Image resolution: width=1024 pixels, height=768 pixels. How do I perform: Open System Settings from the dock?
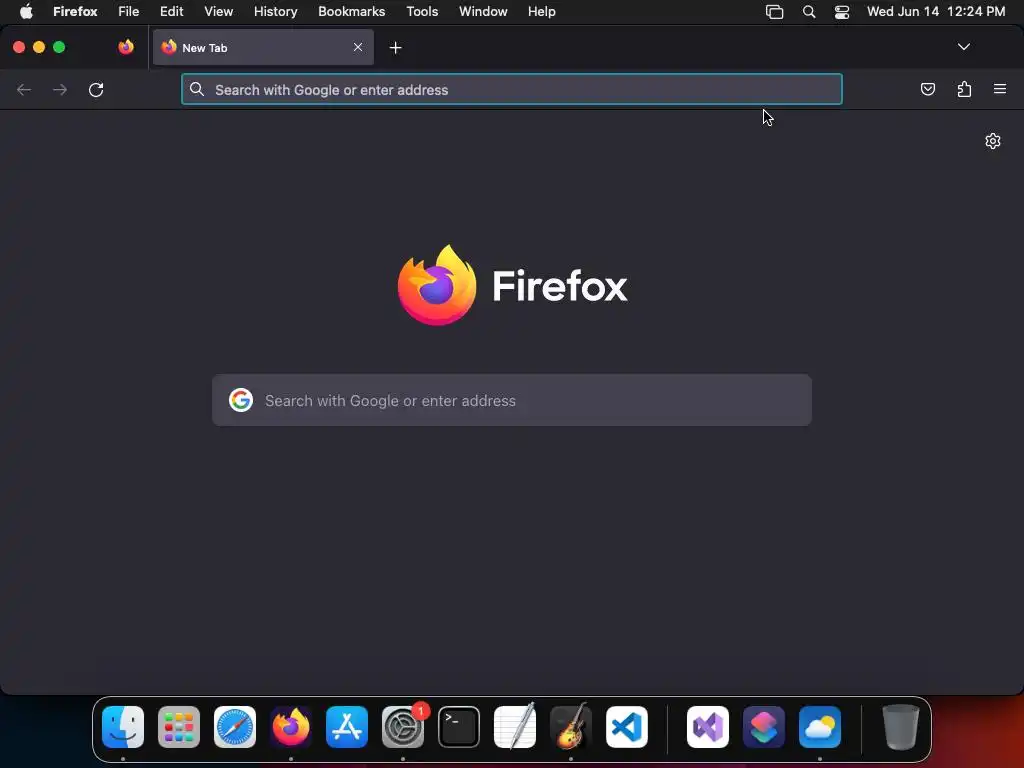403,727
